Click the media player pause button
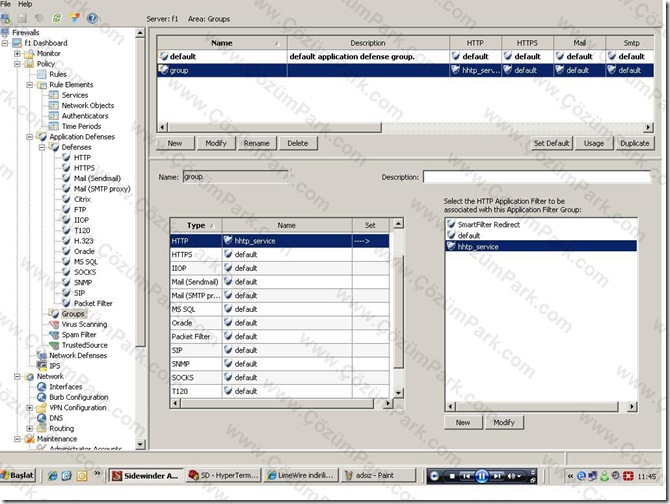The image size is (670, 504). (x=482, y=476)
